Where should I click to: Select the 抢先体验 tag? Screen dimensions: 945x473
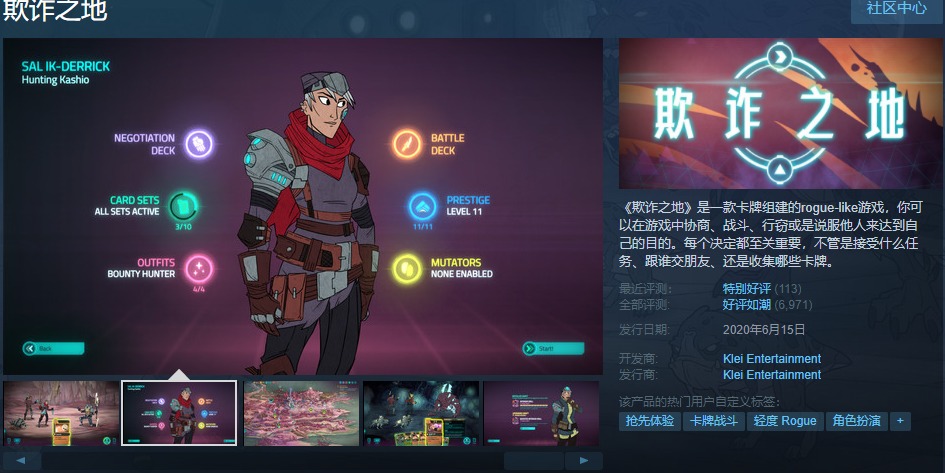(x=649, y=421)
